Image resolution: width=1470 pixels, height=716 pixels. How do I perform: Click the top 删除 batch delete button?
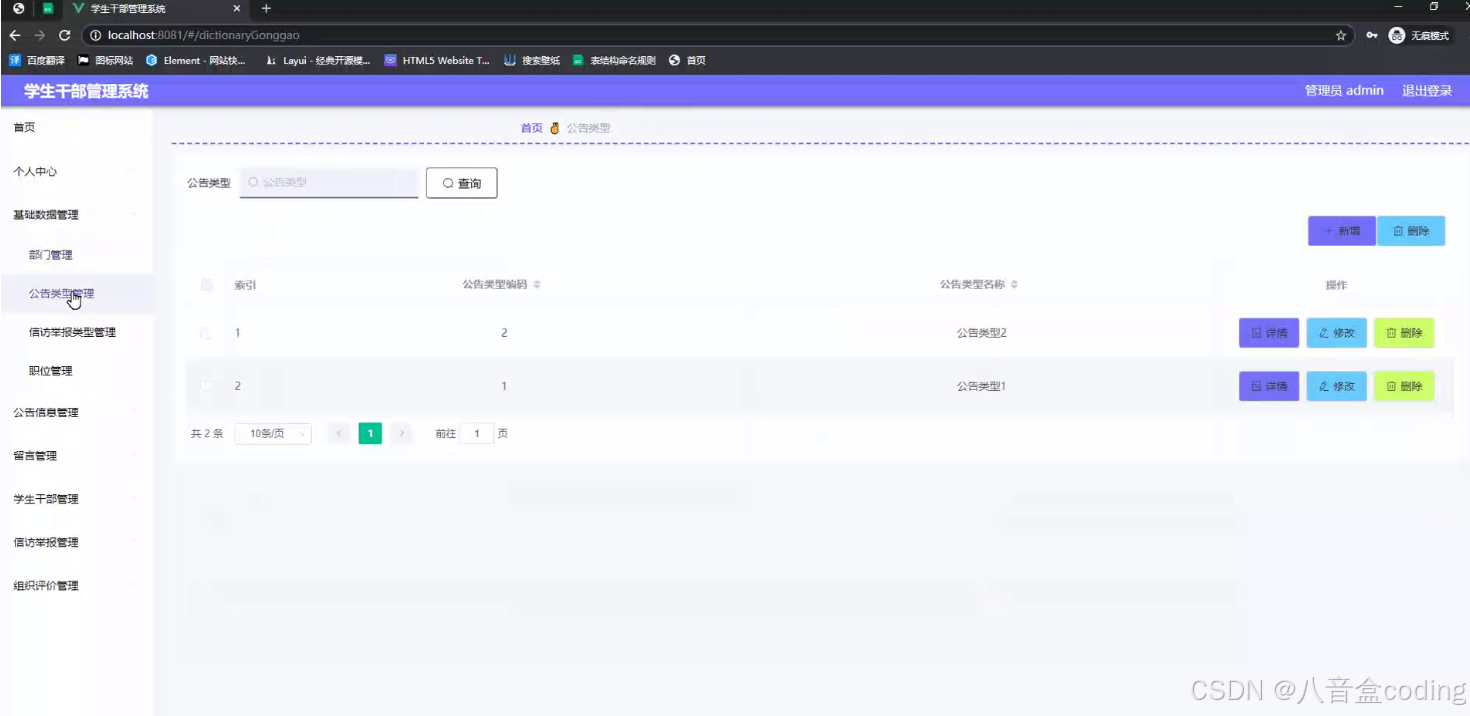(x=1411, y=231)
